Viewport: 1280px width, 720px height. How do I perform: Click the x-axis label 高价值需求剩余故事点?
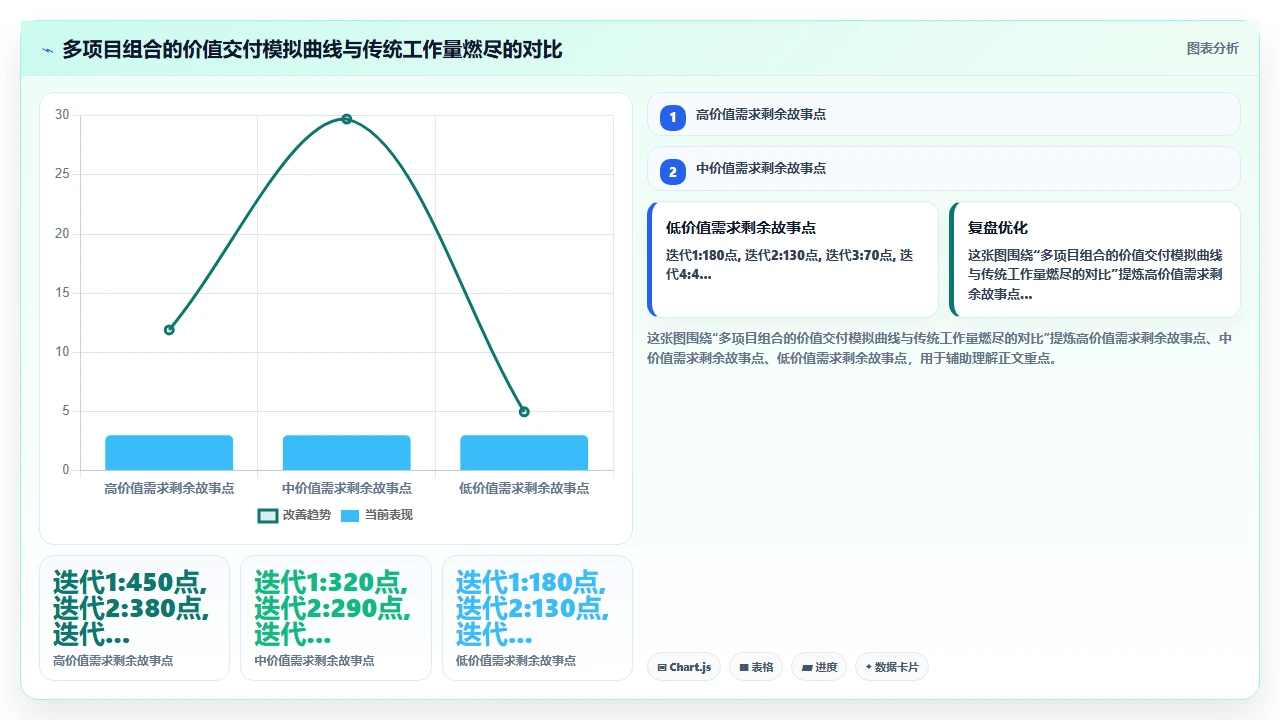[169, 488]
